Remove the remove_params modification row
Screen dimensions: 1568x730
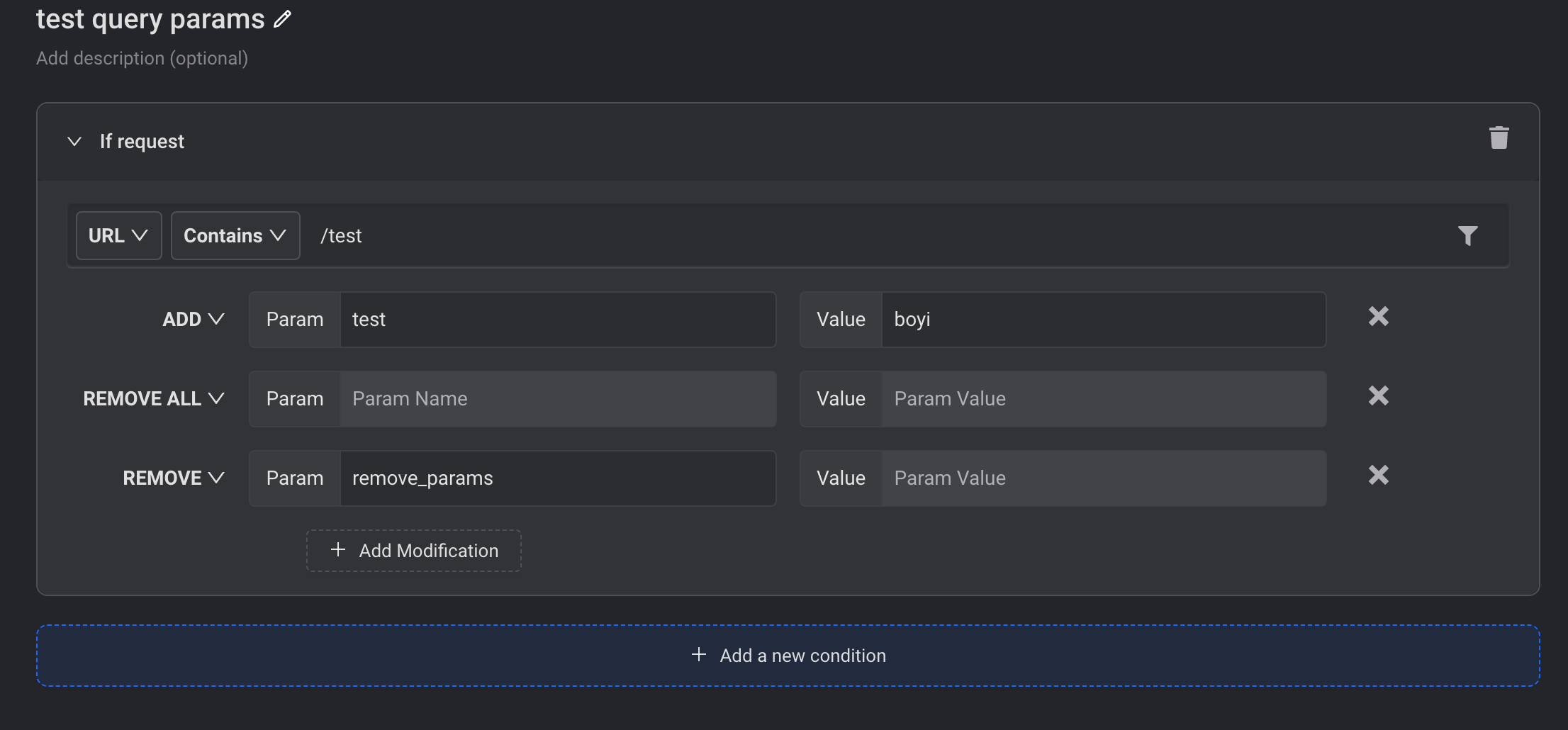click(x=1378, y=475)
